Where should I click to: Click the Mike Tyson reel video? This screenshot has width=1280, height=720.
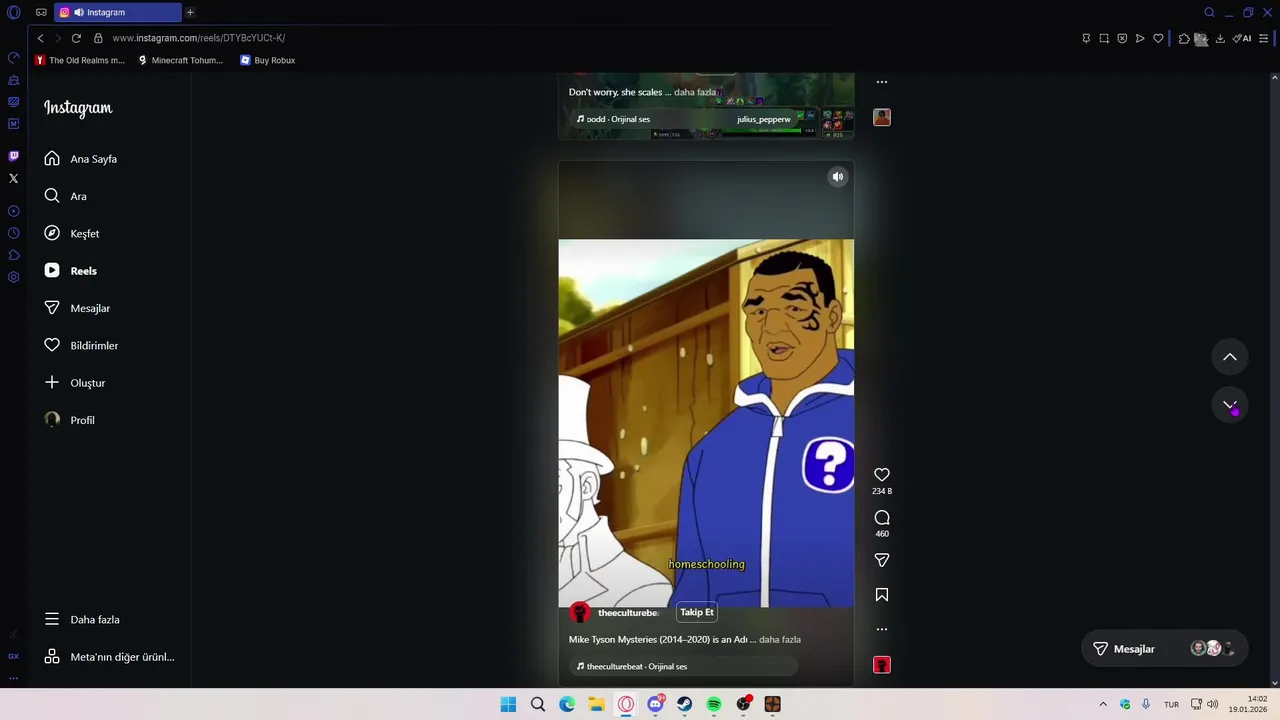(x=706, y=423)
